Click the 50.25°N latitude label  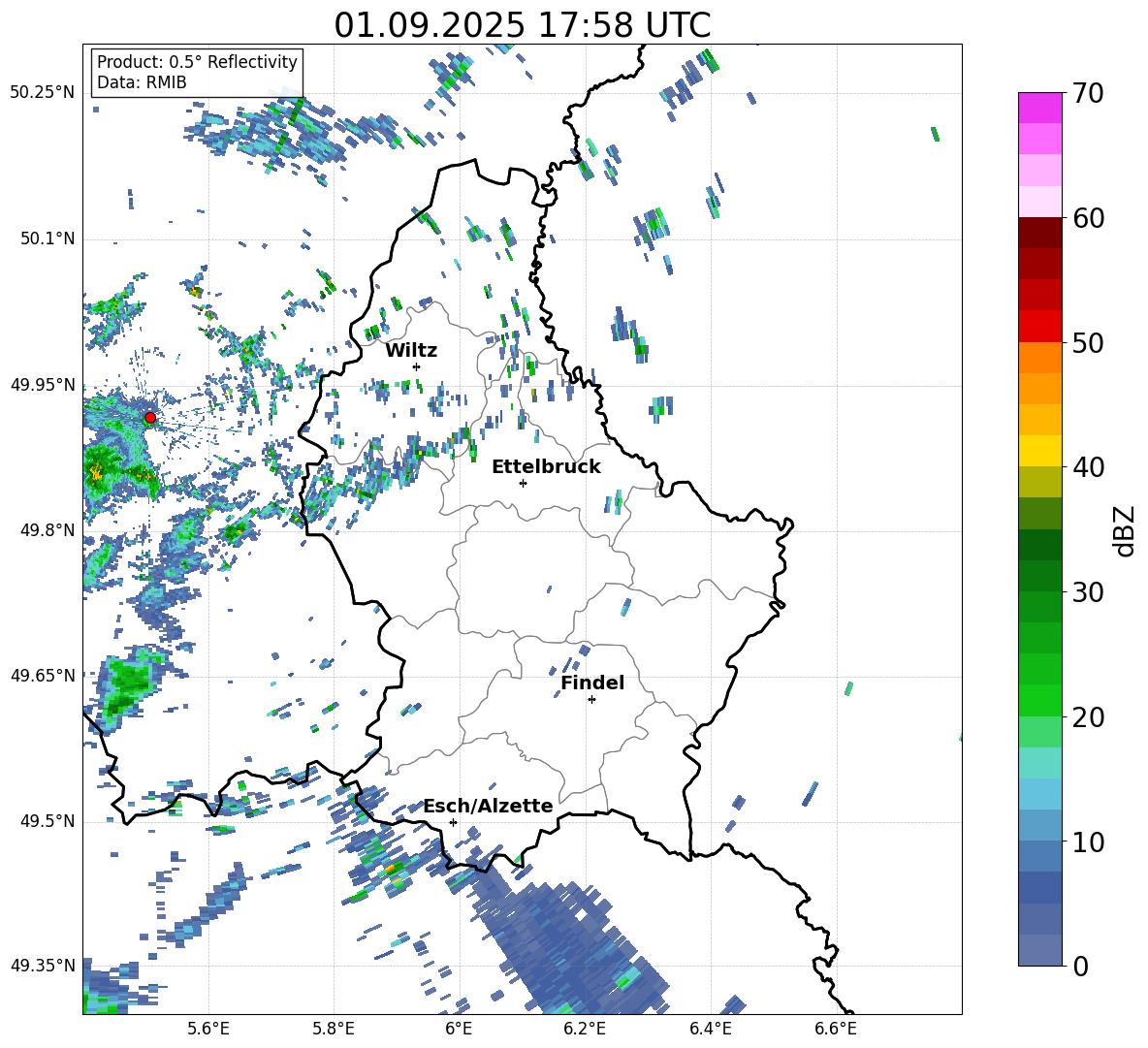(x=43, y=93)
